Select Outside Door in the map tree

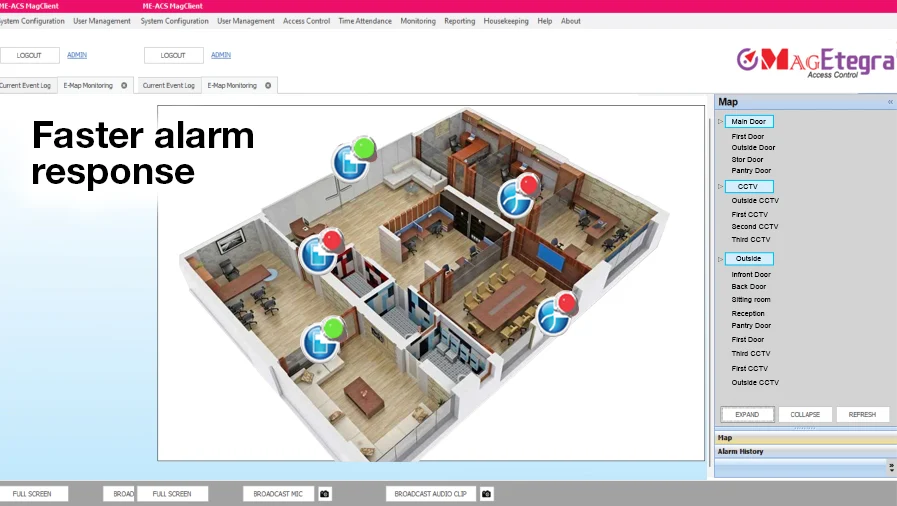coord(753,148)
